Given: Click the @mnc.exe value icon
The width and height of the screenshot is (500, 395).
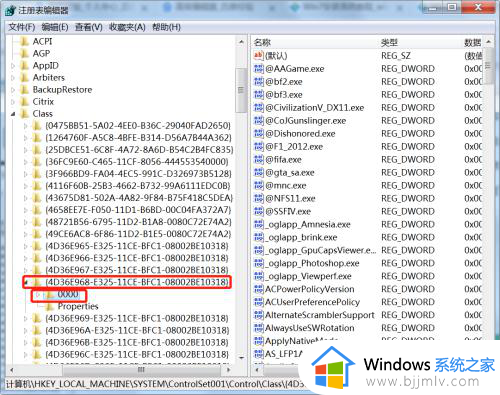Looking at the screenshot, I should 259,186.
